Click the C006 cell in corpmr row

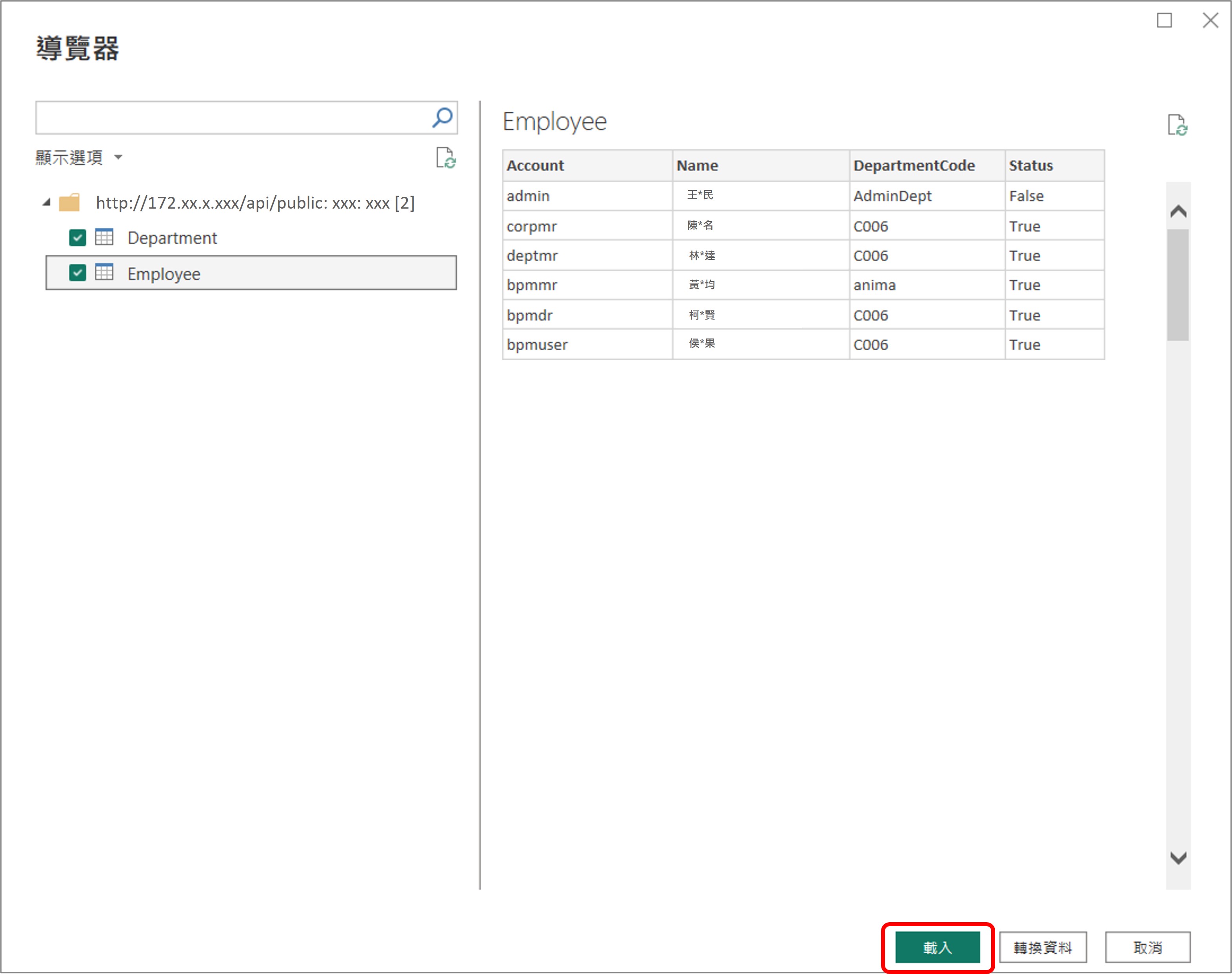(x=927, y=226)
